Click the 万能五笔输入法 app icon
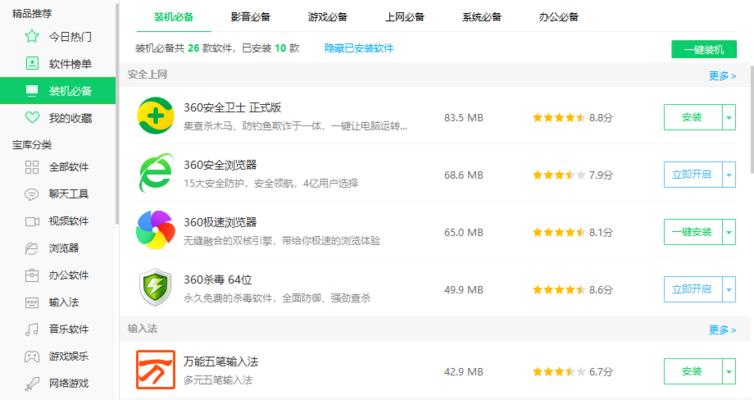Viewport: 754px width, 400px height. [155, 369]
